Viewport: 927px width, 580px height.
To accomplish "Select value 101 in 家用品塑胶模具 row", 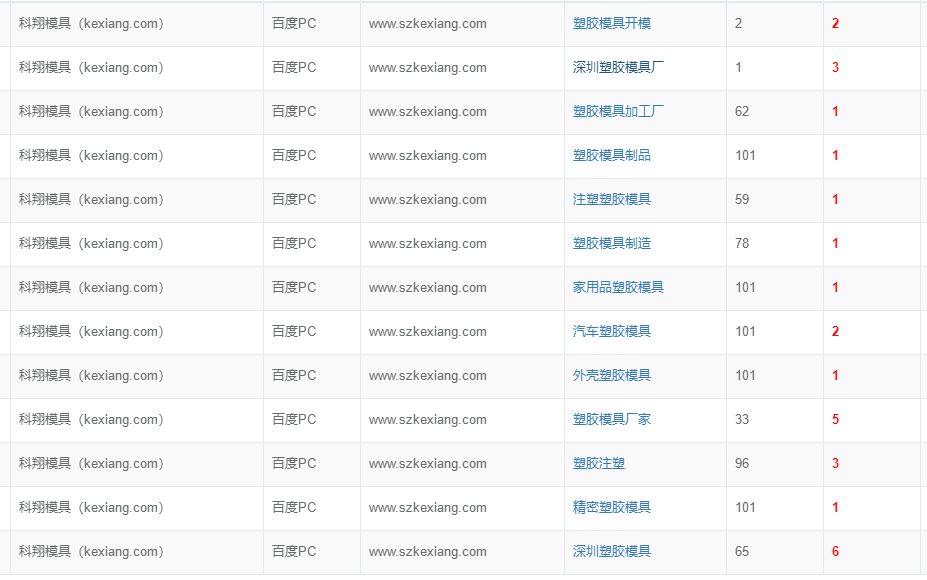I will 746,287.
